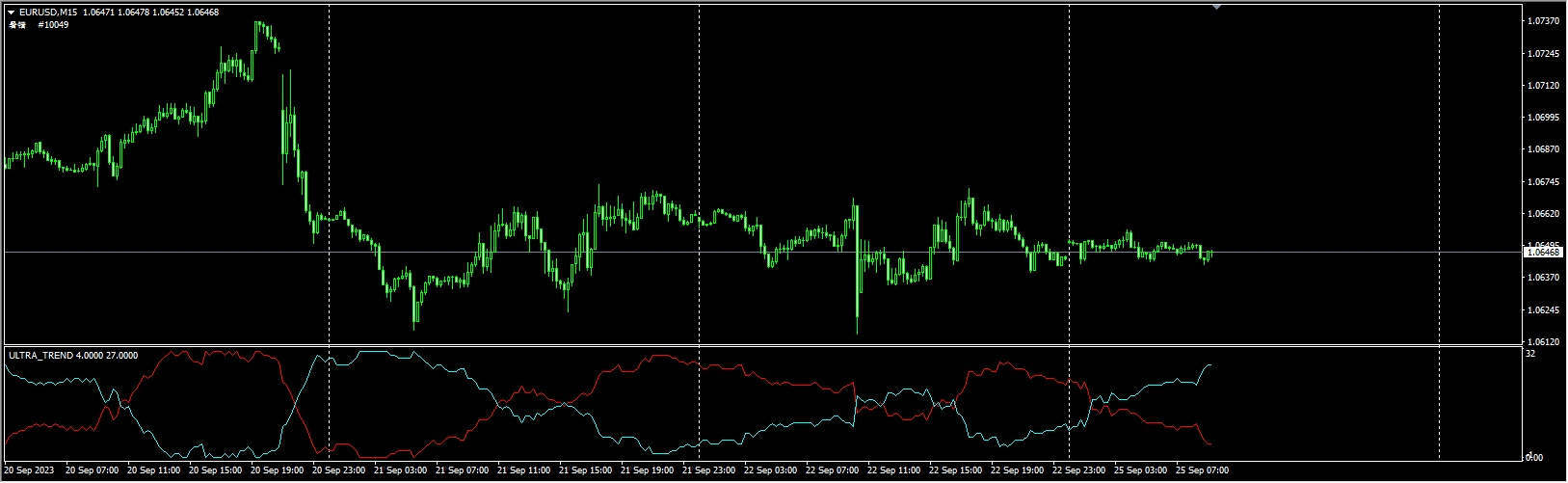The height and width of the screenshot is (483, 1568).
Task: Click the 25 Sep 07:00 time label
Action: pyautogui.click(x=1202, y=471)
